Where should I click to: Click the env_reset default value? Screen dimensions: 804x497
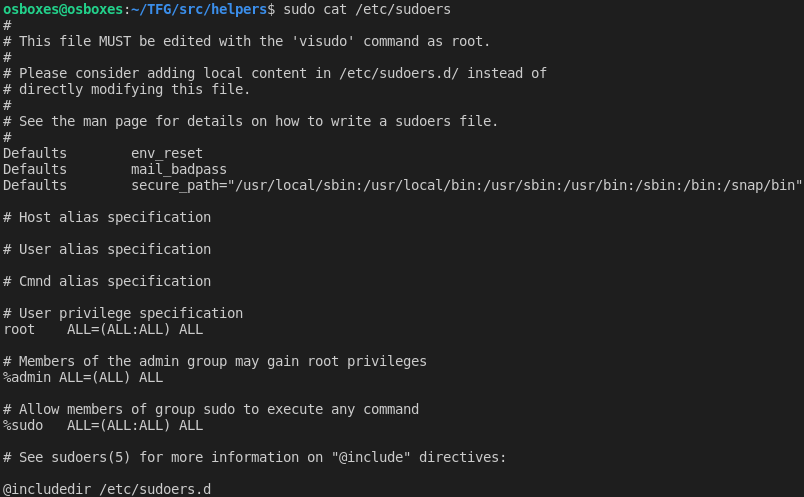167,153
